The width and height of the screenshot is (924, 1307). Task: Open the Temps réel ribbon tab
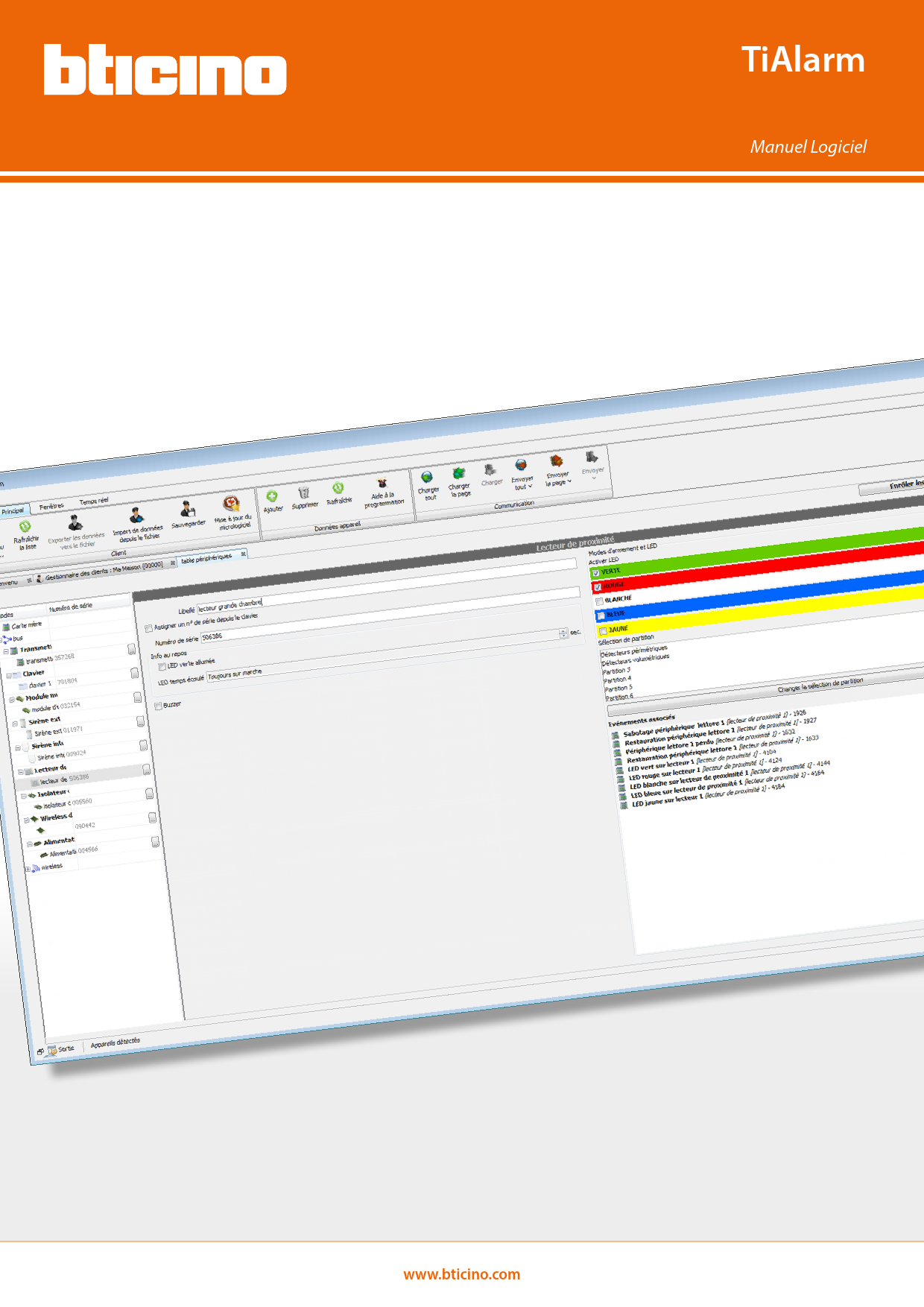pyautogui.click(x=94, y=501)
